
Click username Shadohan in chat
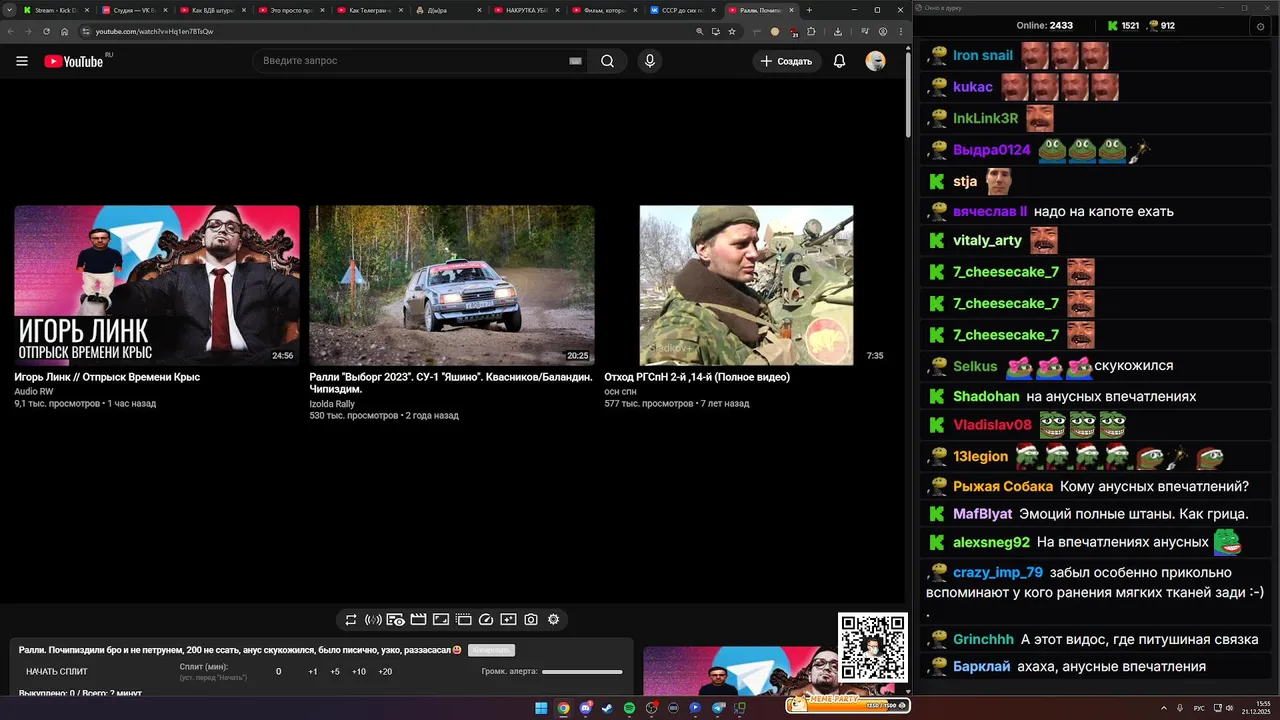click(x=986, y=397)
